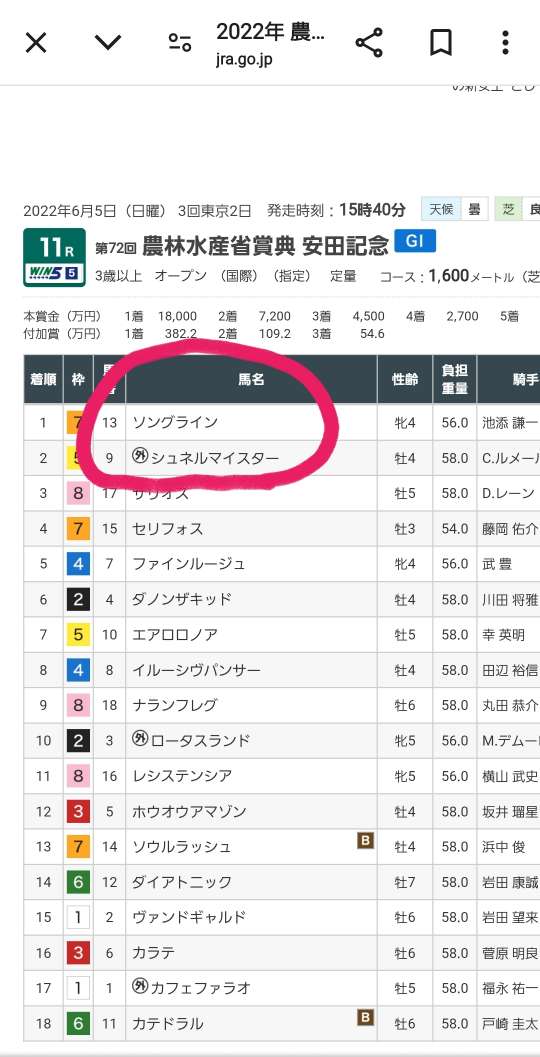Click the WIN5 badge icon
540x1057 pixels.
coord(54,275)
